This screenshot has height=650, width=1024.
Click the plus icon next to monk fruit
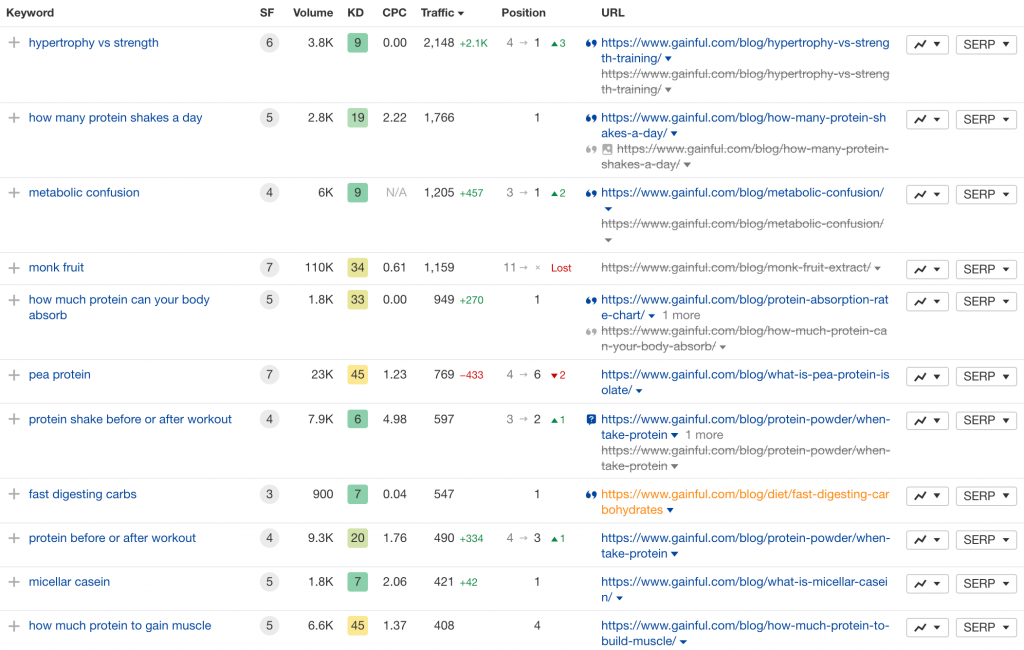pyautogui.click(x=14, y=268)
